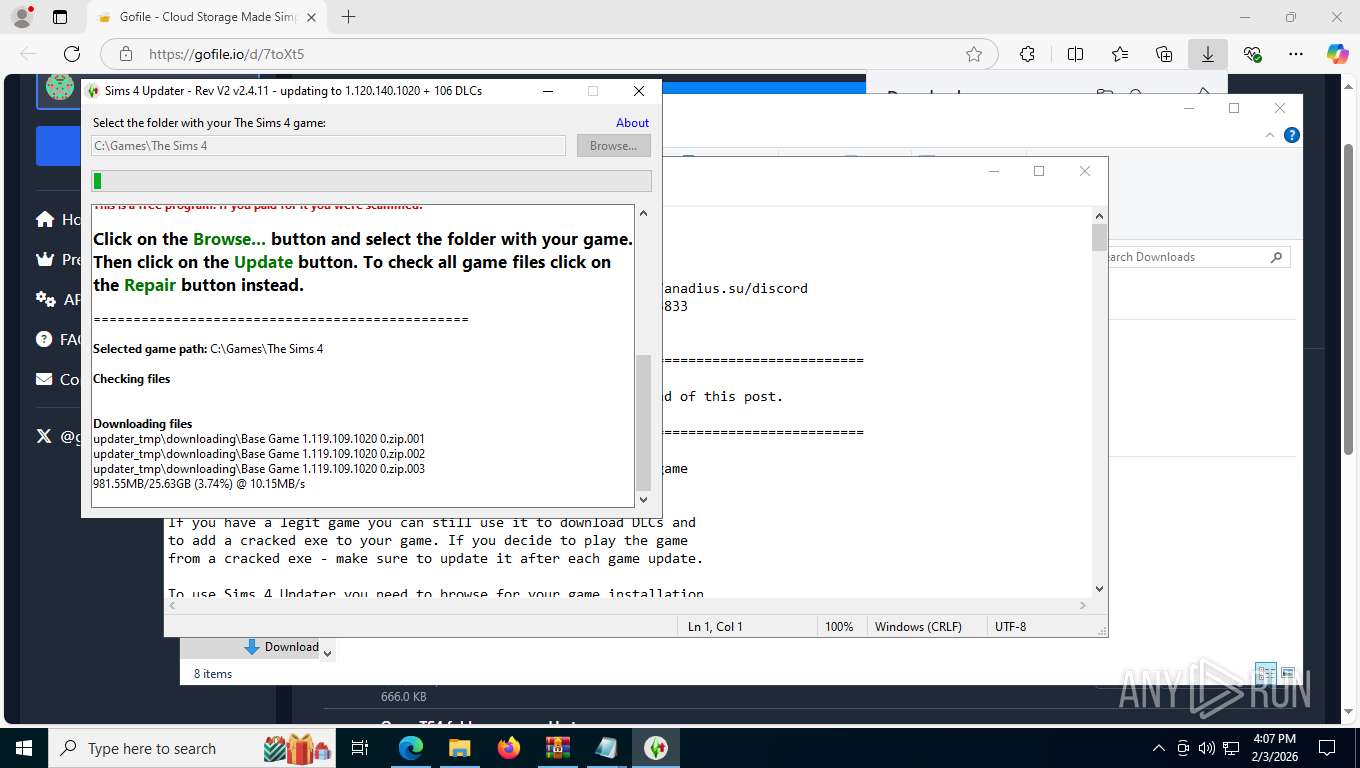
Task: Select the download speed status line
Action: coord(199,484)
